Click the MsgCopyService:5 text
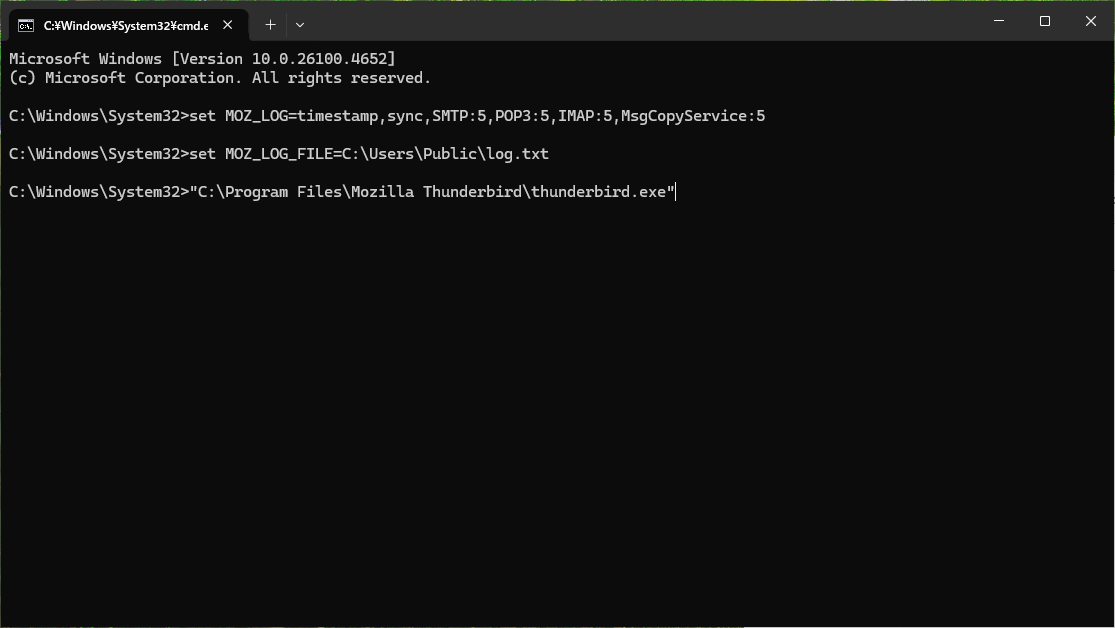 [692, 116]
